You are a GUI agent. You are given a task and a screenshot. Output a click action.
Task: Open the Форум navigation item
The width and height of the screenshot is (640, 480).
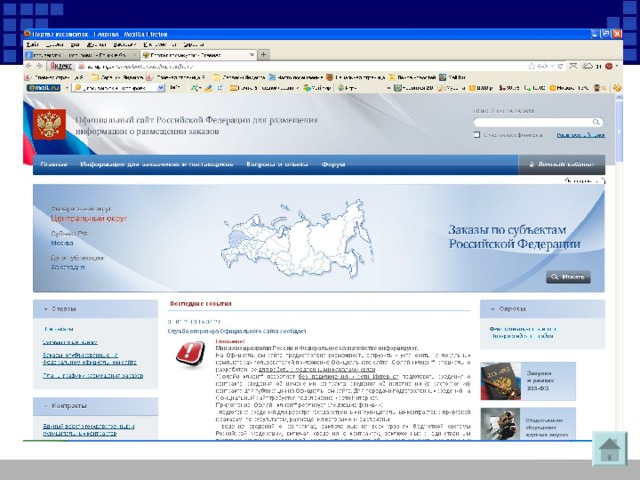(x=333, y=163)
